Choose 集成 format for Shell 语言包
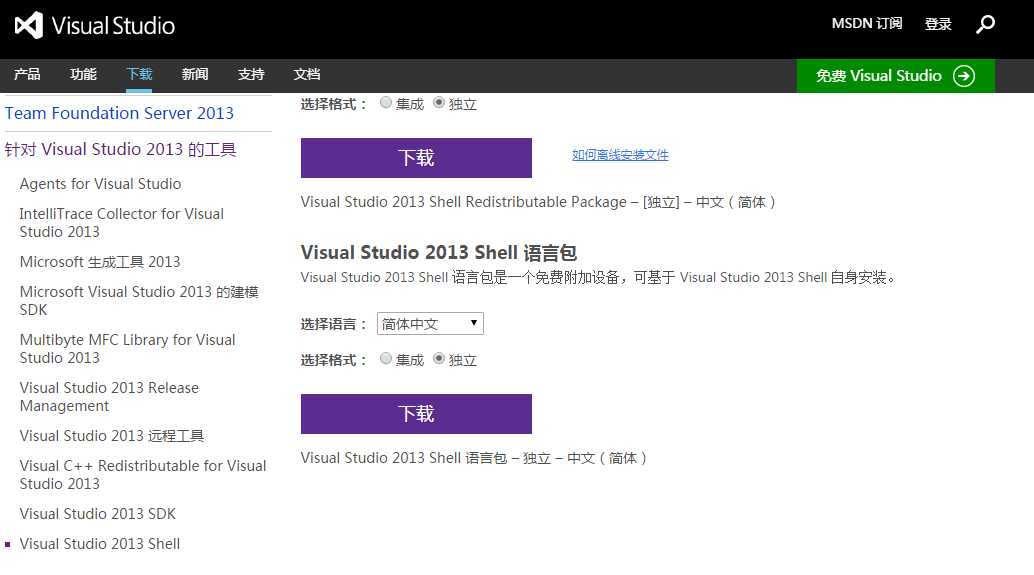 (x=386, y=358)
